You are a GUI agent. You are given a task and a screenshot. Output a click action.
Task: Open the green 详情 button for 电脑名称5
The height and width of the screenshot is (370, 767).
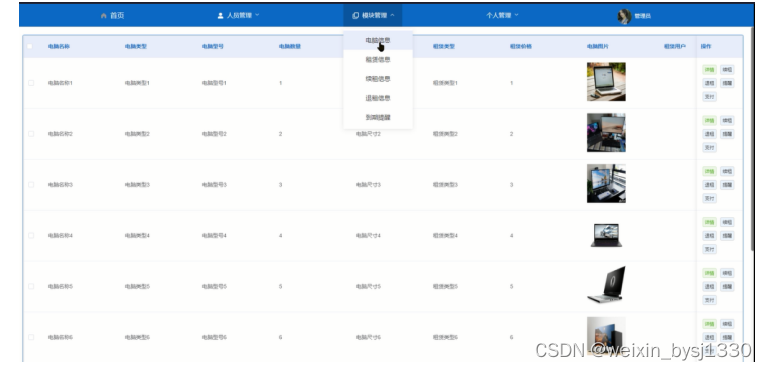[709, 273]
